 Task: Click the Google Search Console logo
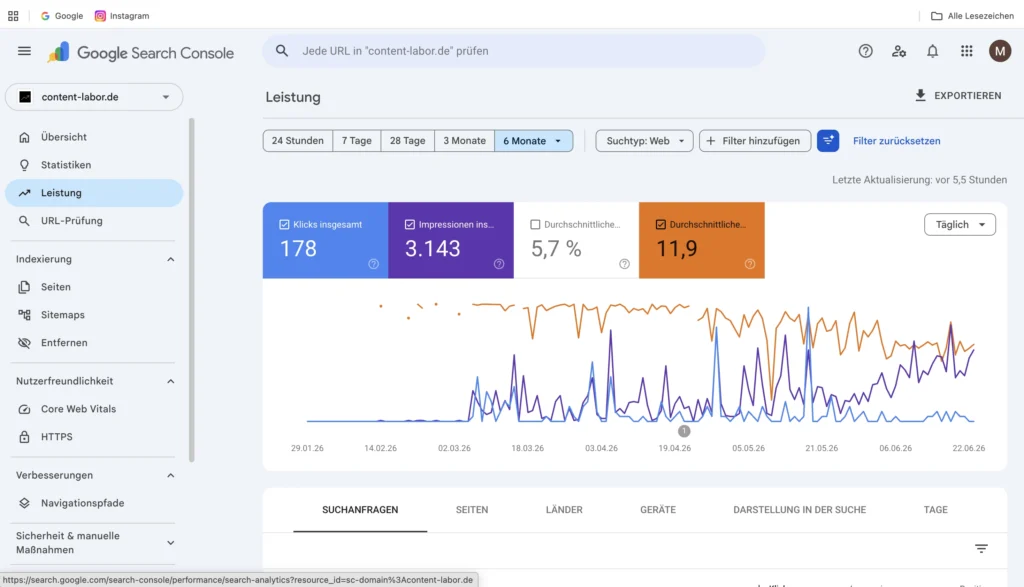click(140, 52)
